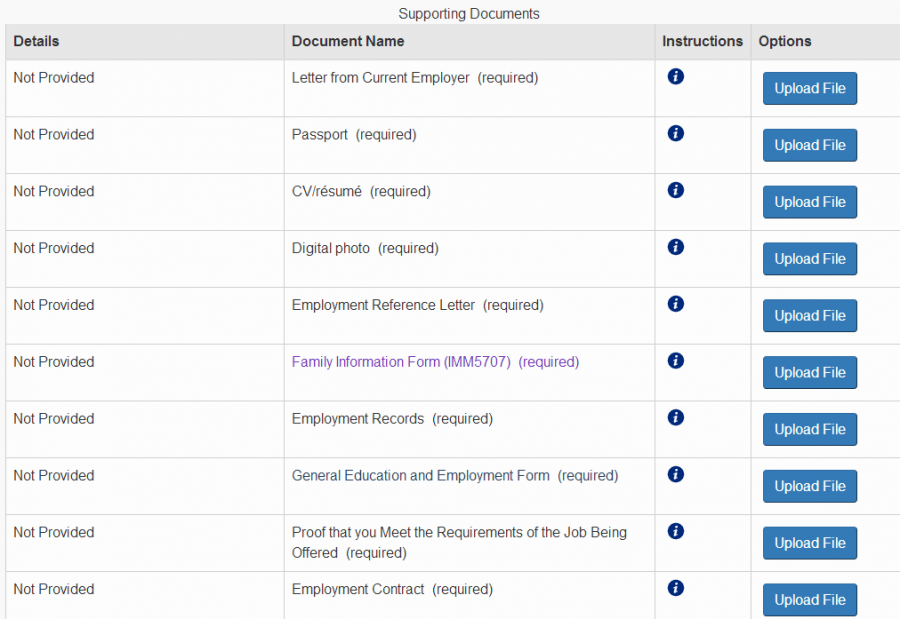Upload General Education and Employment Form
This screenshot has width=900, height=619.
click(x=809, y=486)
